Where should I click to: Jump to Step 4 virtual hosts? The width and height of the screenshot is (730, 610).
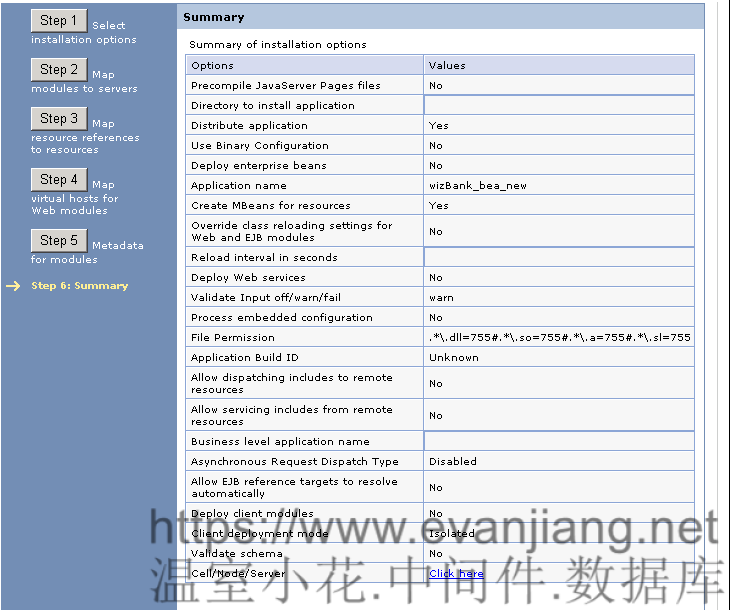[x=59, y=180]
